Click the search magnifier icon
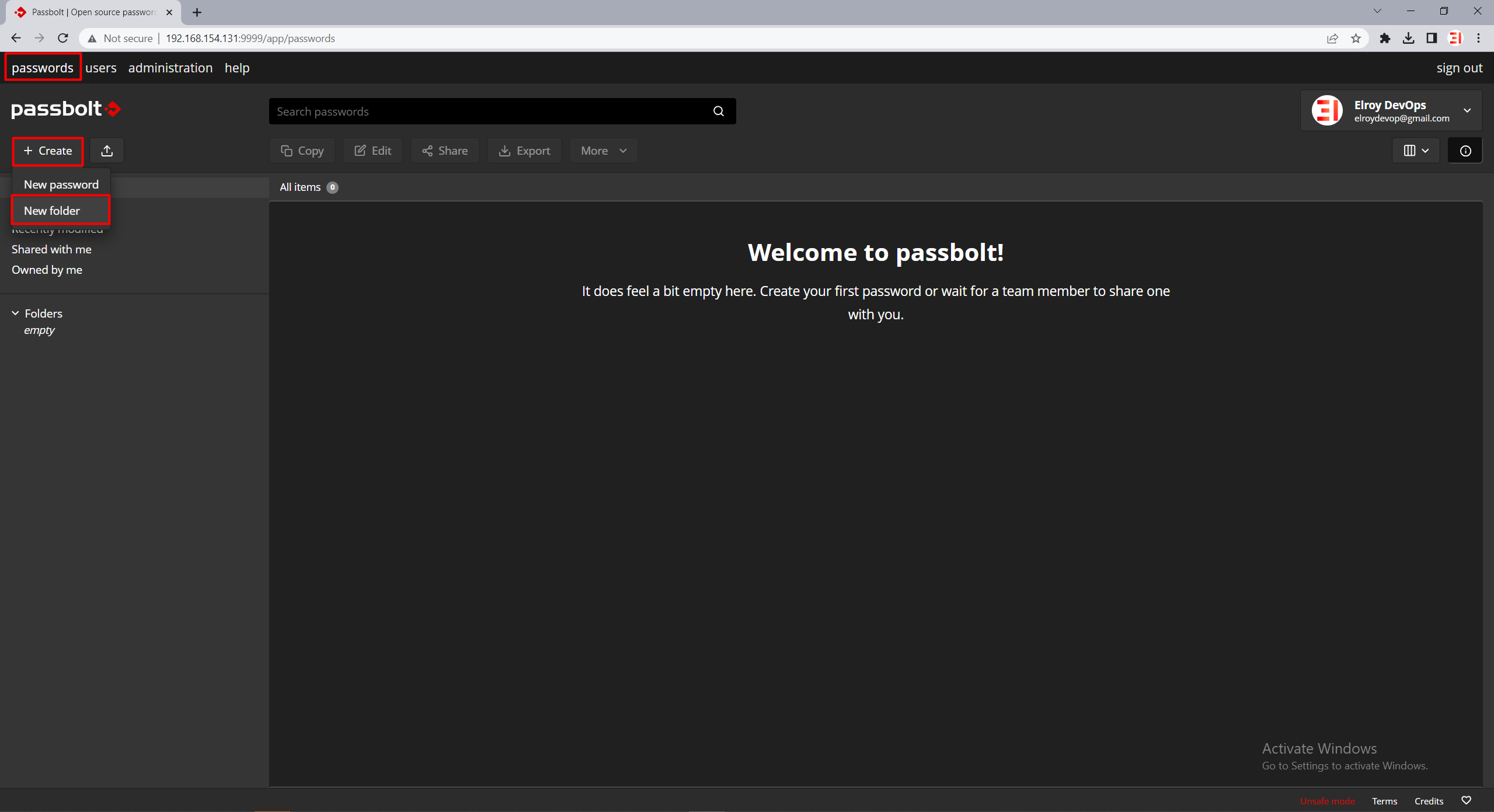 click(719, 111)
